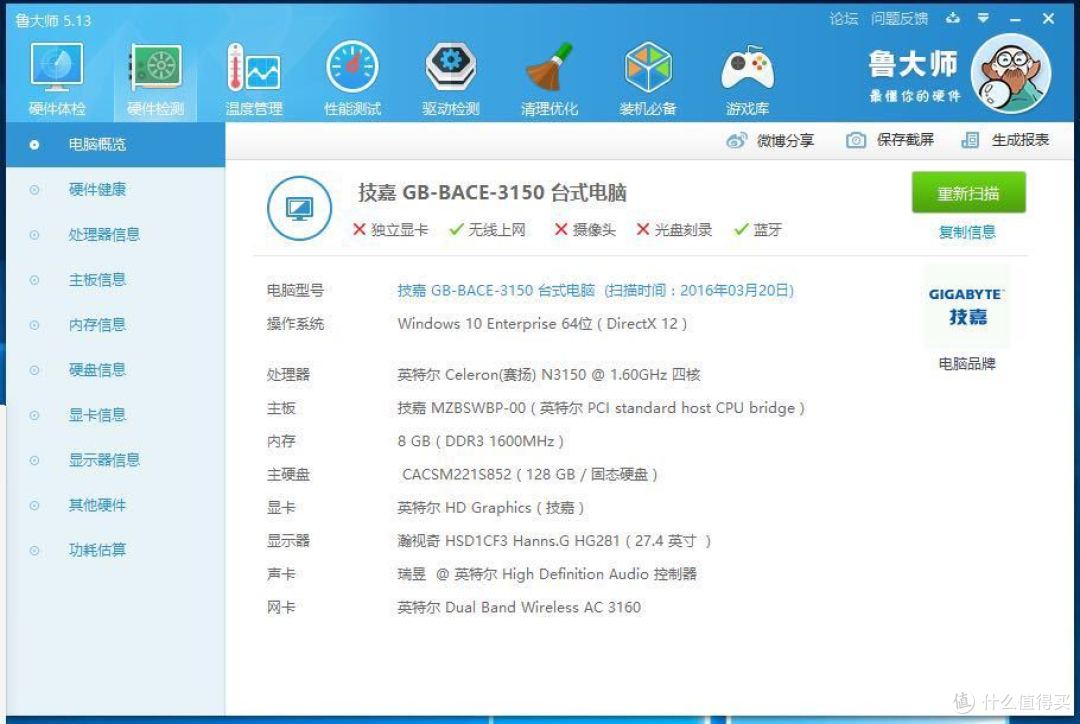Click the Hanns.G HG281 monitor text

[x=554, y=541]
